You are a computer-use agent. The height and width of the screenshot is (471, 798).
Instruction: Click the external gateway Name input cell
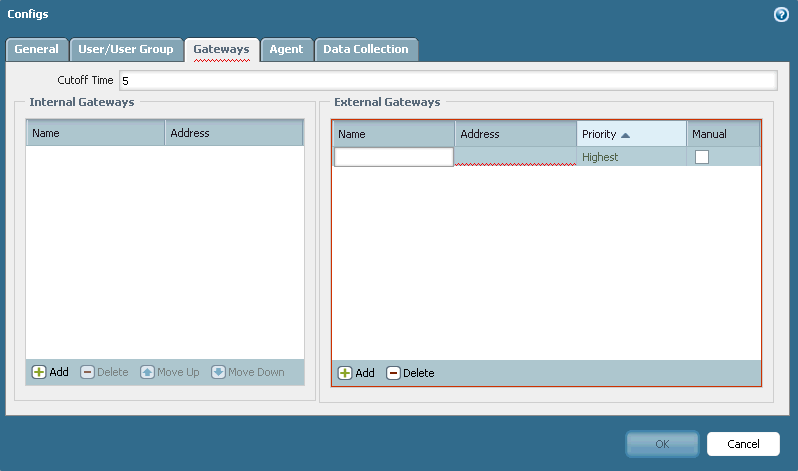click(x=393, y=157)
